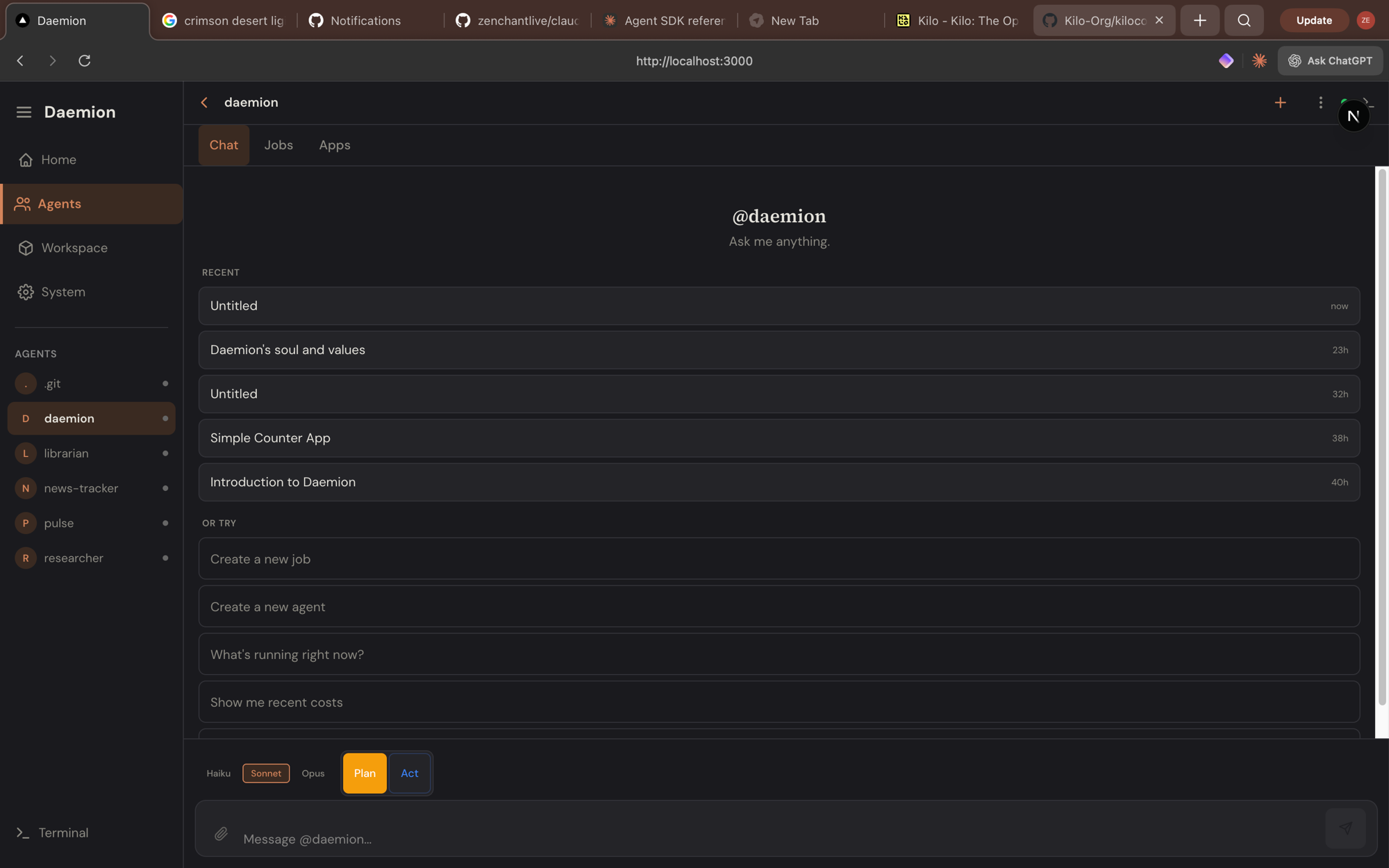Click the Daemion hamburger menu icon

24,112
